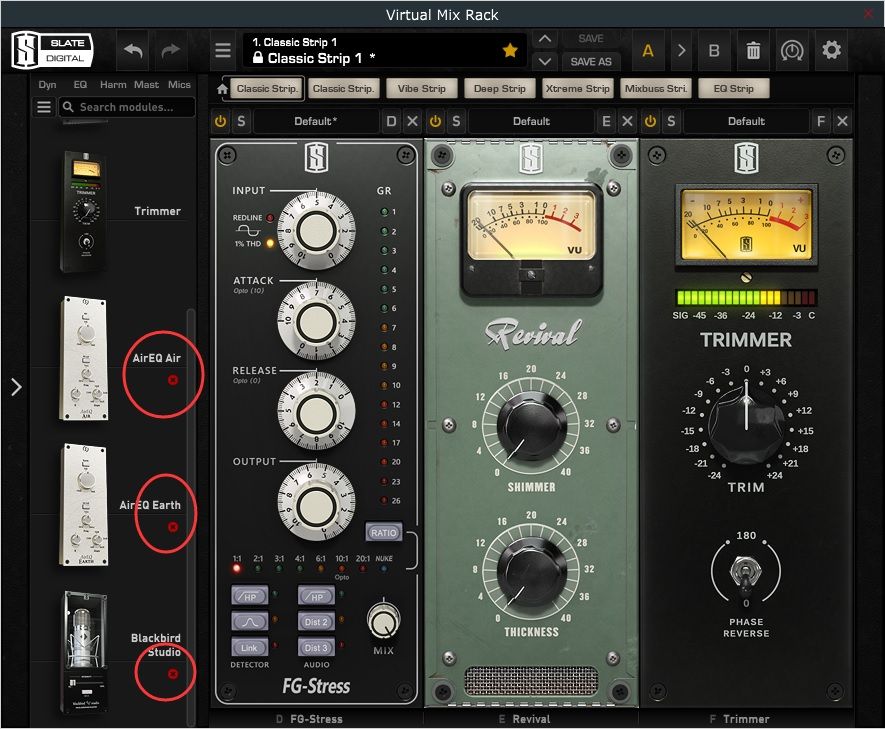This screenshot has width=885, height=729.
Task: Expand the left side panel arrow
Action: 16,387
